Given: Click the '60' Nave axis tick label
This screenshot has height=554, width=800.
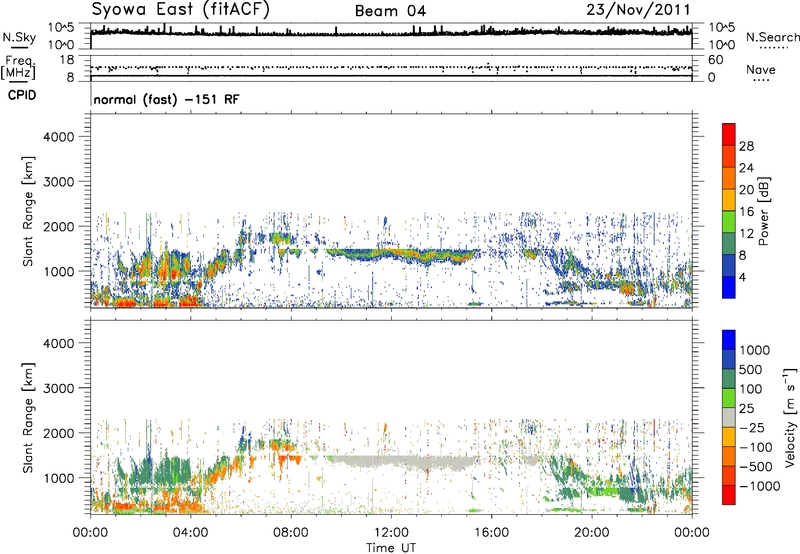Looking at the screenshot, I should pyautogui.click(x=716, y=60).
